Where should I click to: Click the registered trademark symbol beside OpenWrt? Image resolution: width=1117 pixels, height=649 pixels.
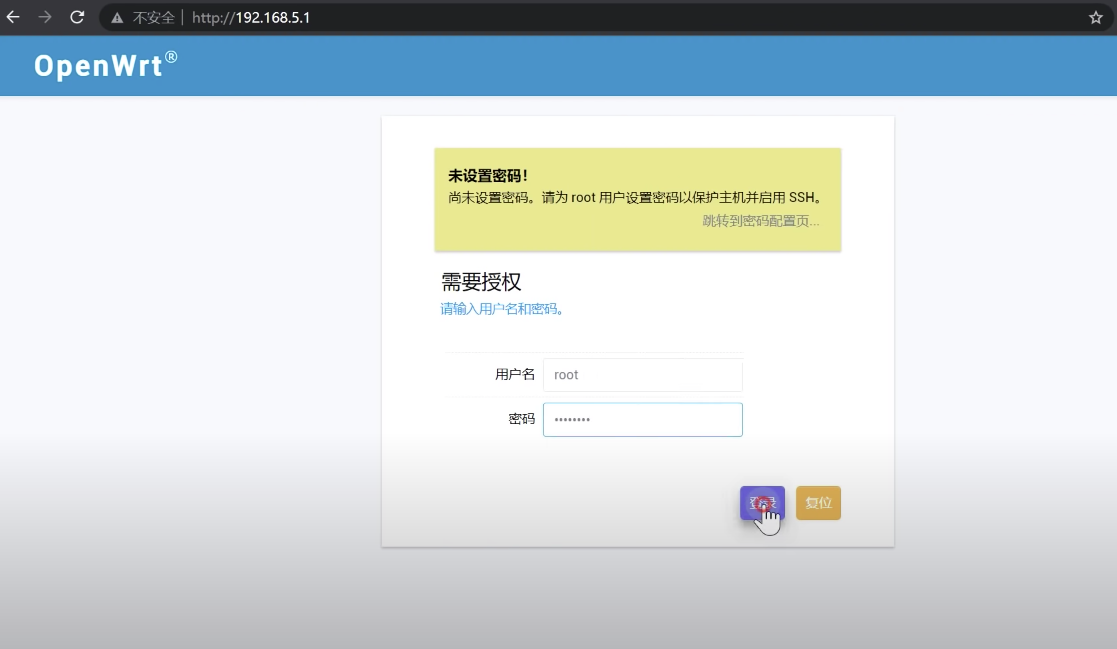(171, 58)
